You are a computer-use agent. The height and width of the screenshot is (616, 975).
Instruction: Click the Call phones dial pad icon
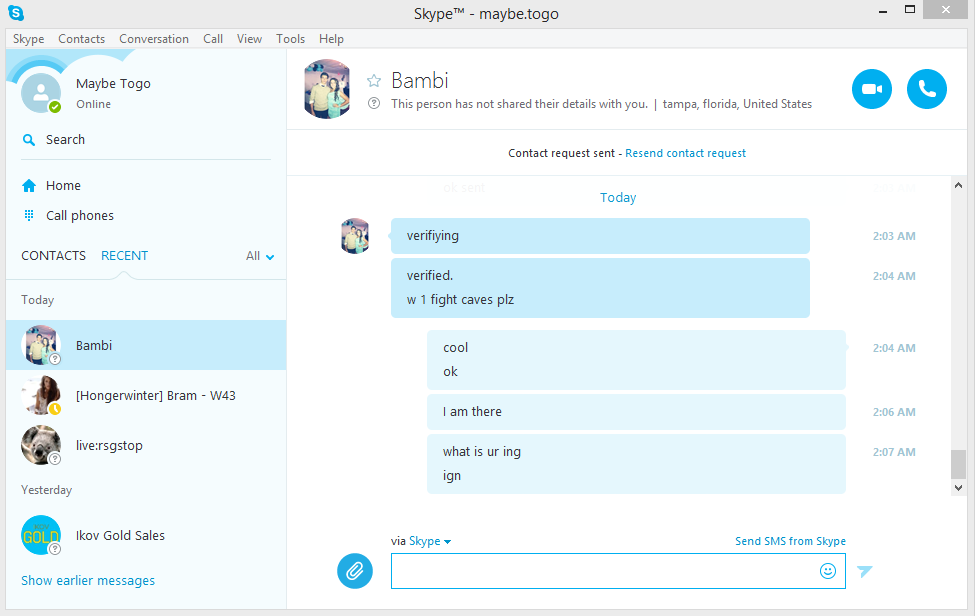29,215
